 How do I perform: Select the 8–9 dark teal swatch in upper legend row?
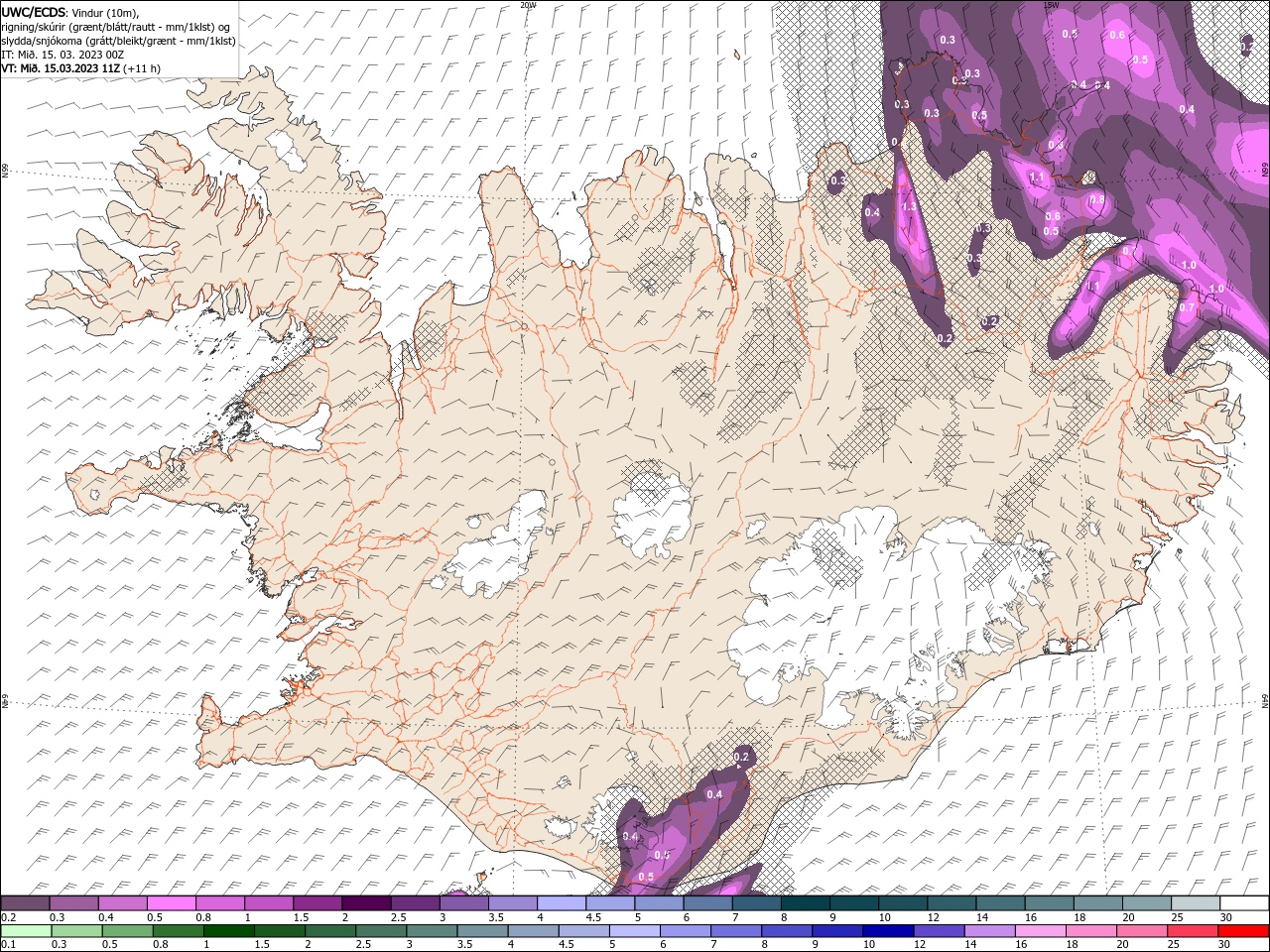[x=805, y=902]
